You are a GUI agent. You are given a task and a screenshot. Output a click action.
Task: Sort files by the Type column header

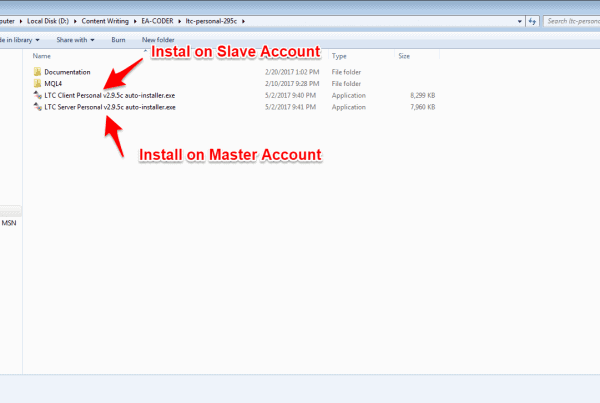(339, 56)
